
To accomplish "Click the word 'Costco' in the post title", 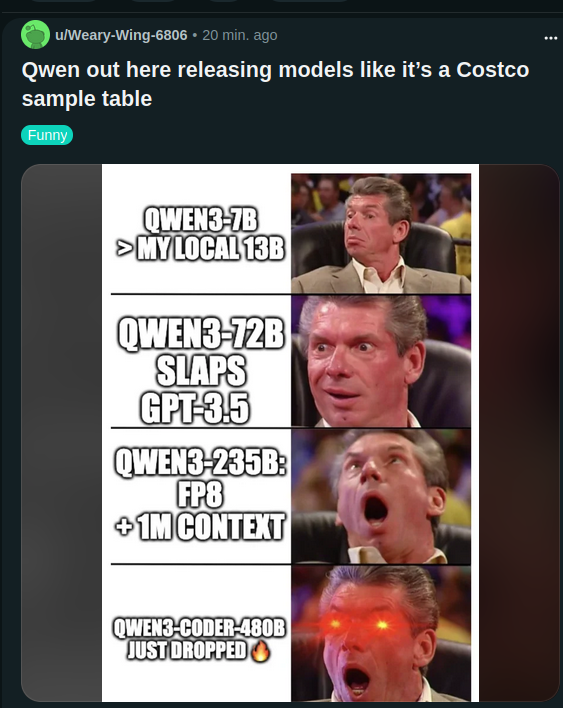I will (x=493, y=70).
